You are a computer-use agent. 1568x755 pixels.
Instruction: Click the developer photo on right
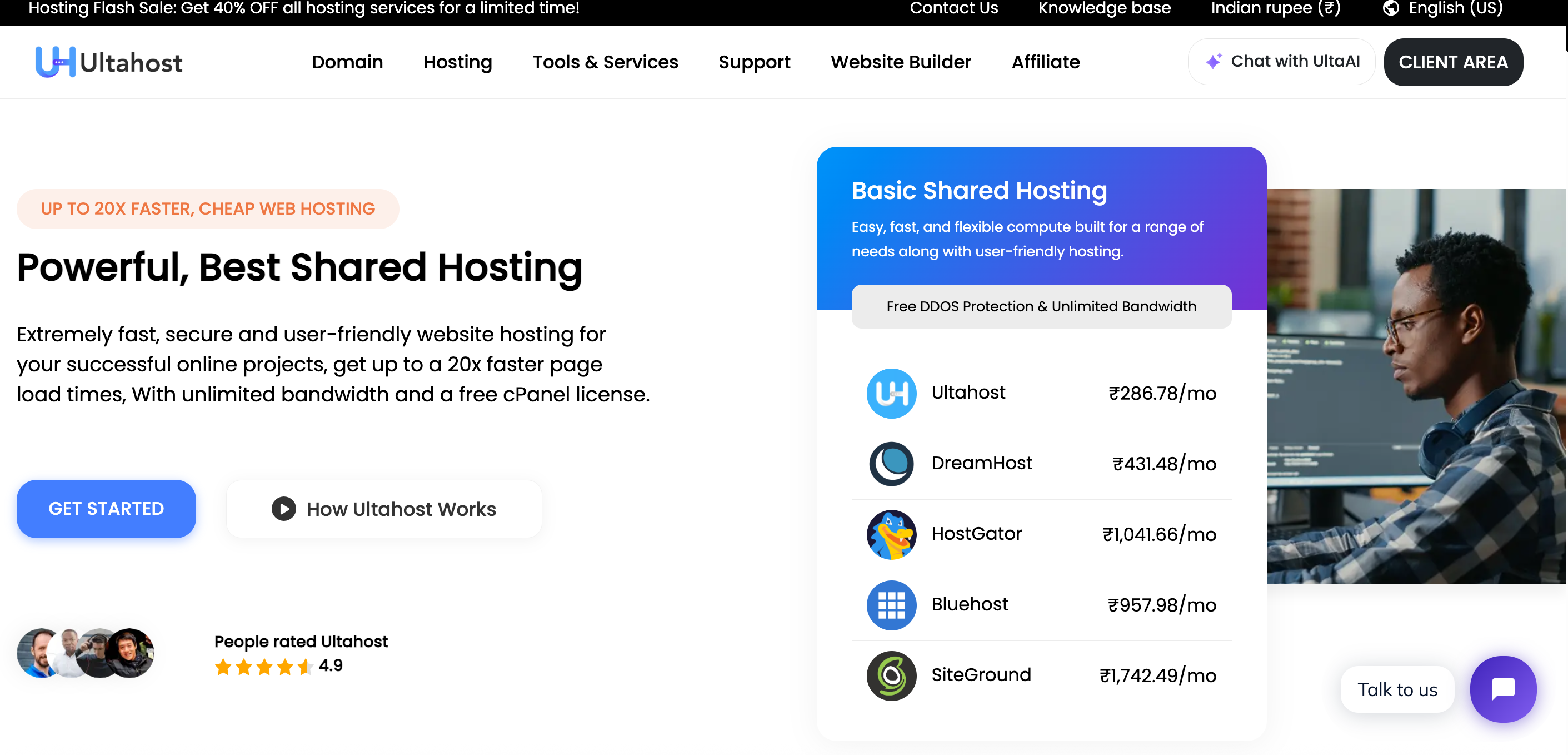pos(1415,386)
